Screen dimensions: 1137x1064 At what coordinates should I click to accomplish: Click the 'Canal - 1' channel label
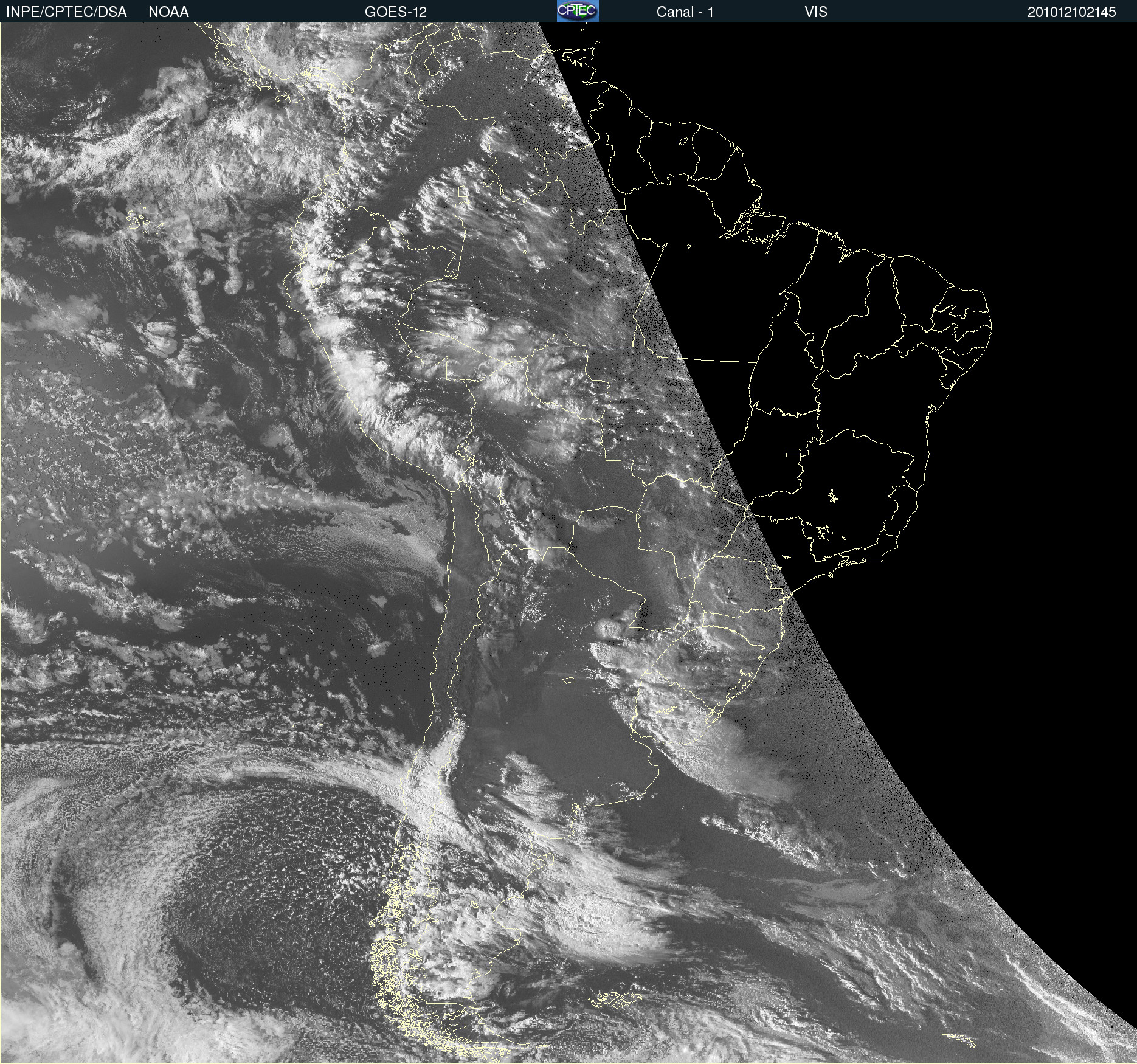coord(685,12)
